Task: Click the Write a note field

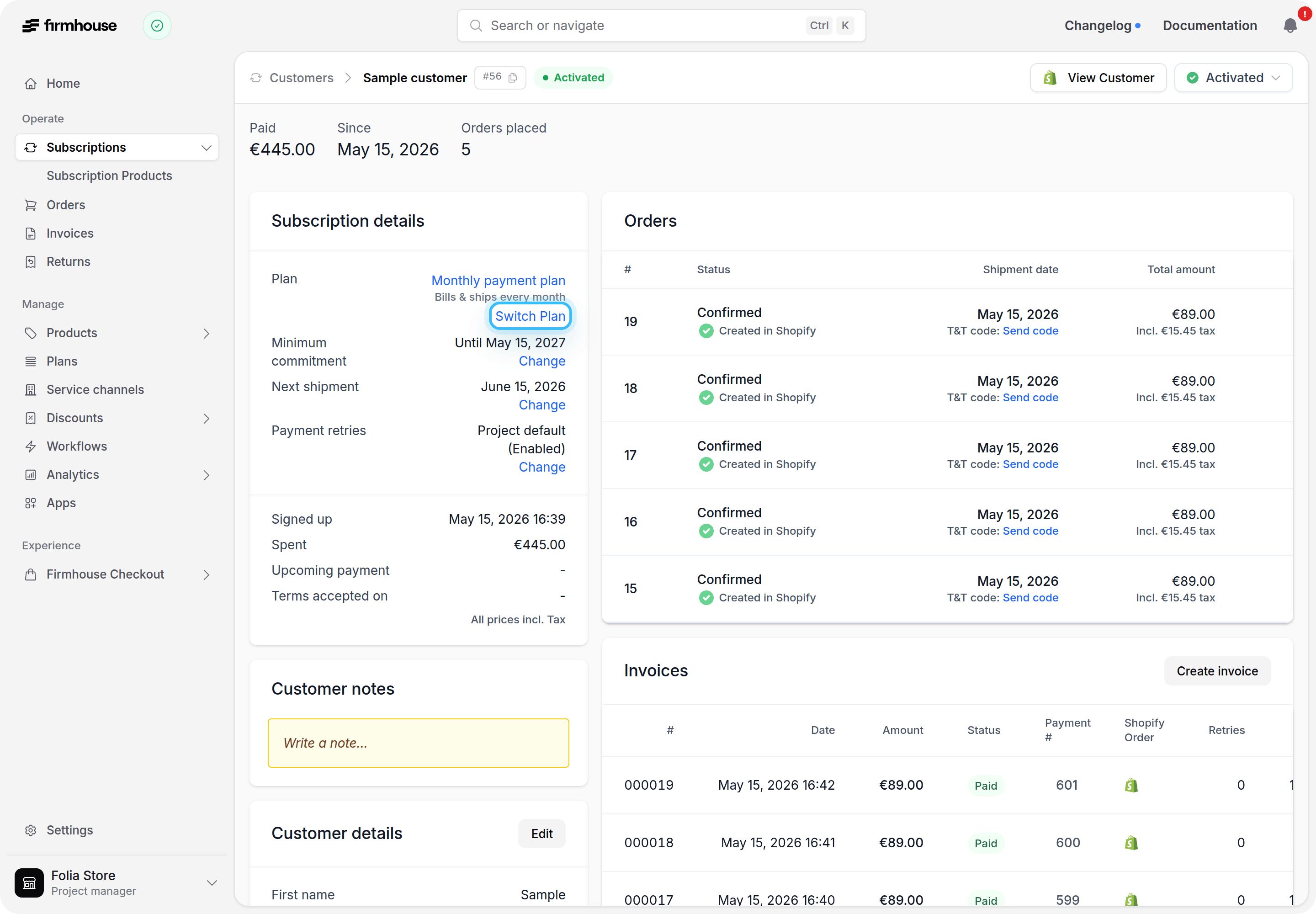Action: click(418, 743)
